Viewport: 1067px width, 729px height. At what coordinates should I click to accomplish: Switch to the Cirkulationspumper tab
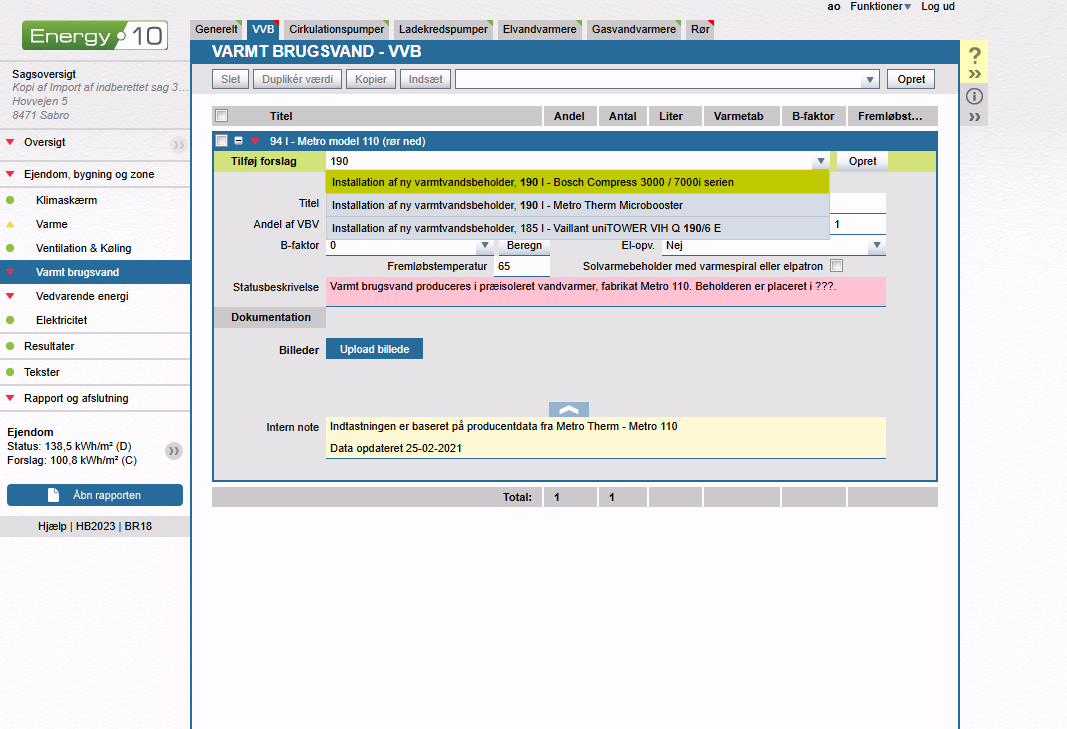[x=336, y=30]
